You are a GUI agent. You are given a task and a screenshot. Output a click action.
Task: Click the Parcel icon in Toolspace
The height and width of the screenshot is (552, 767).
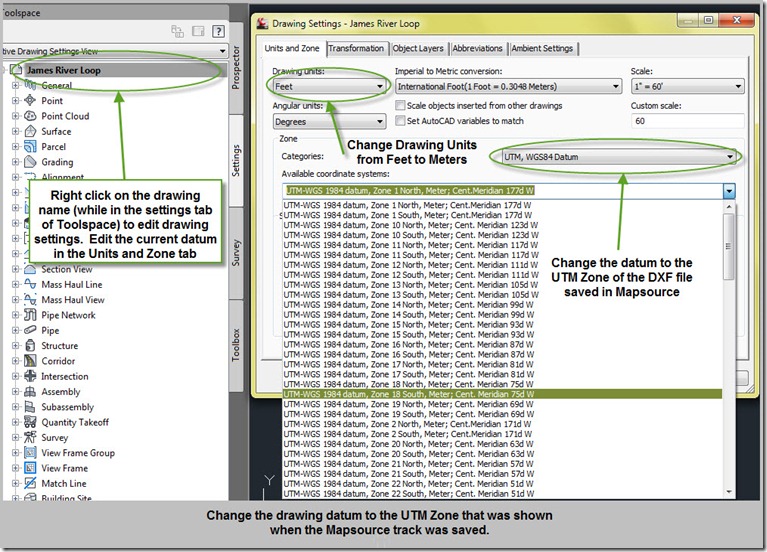pyautogui.click(x=30, y=146)
